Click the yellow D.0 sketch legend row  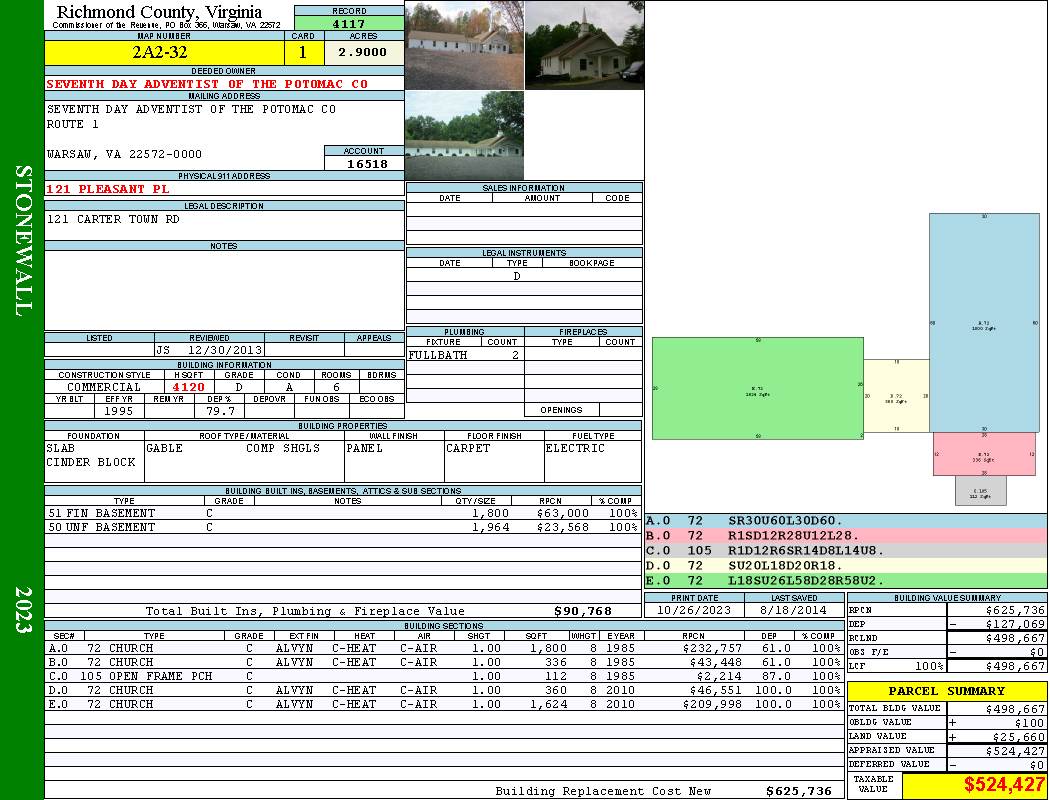[846, 566]
